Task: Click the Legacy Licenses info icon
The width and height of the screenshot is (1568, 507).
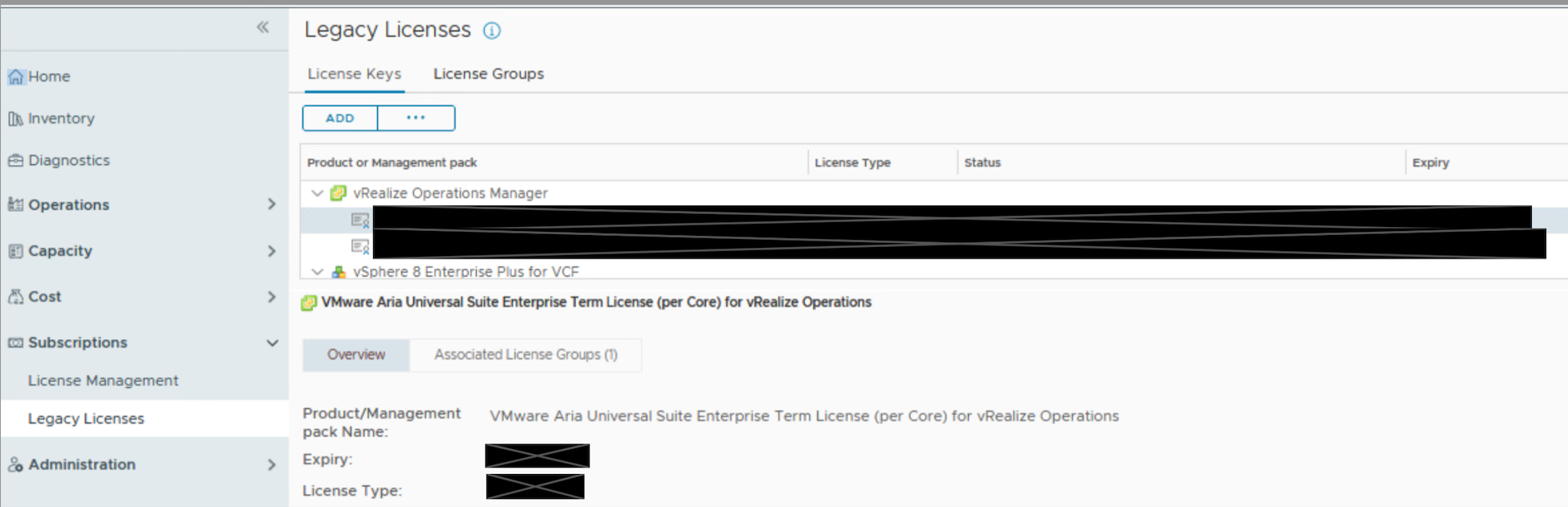Action: pos(491,31)
